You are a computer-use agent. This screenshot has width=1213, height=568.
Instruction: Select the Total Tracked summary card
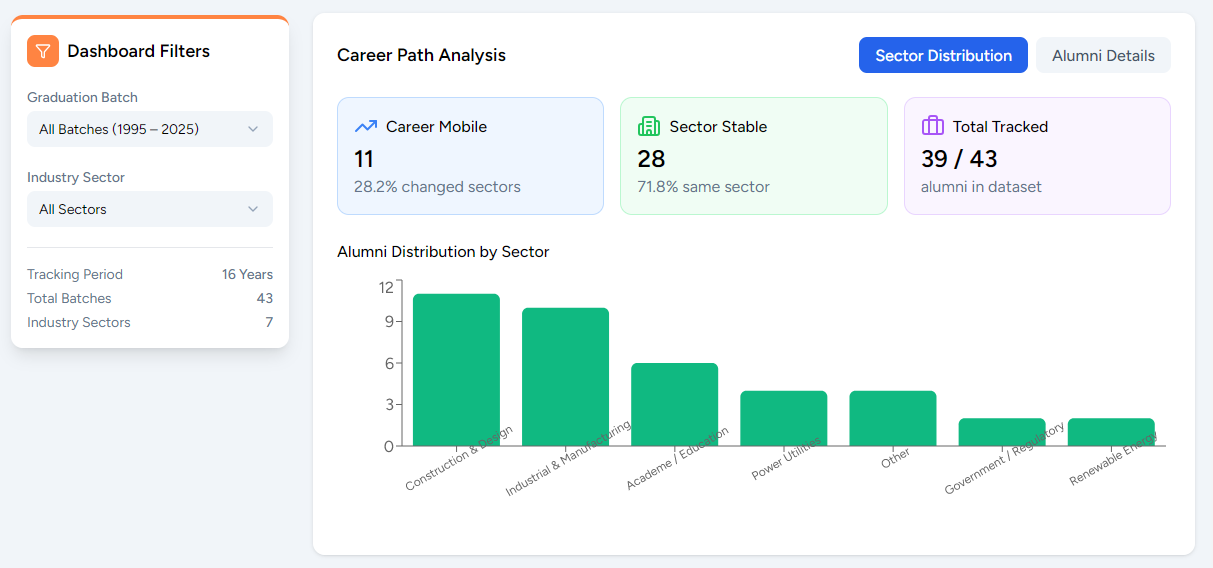1037,156
